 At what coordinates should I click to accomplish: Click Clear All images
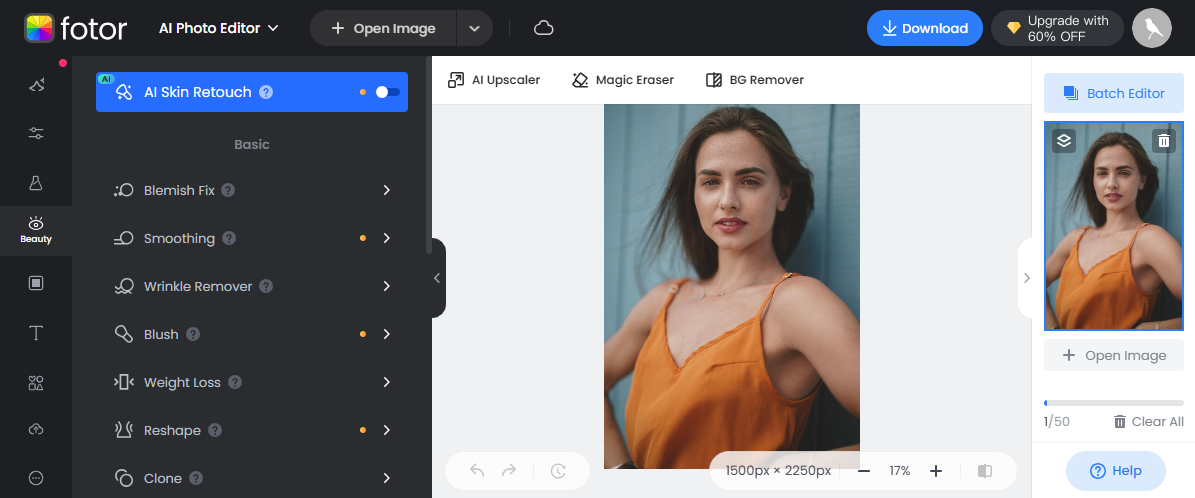coord(1149,422)
